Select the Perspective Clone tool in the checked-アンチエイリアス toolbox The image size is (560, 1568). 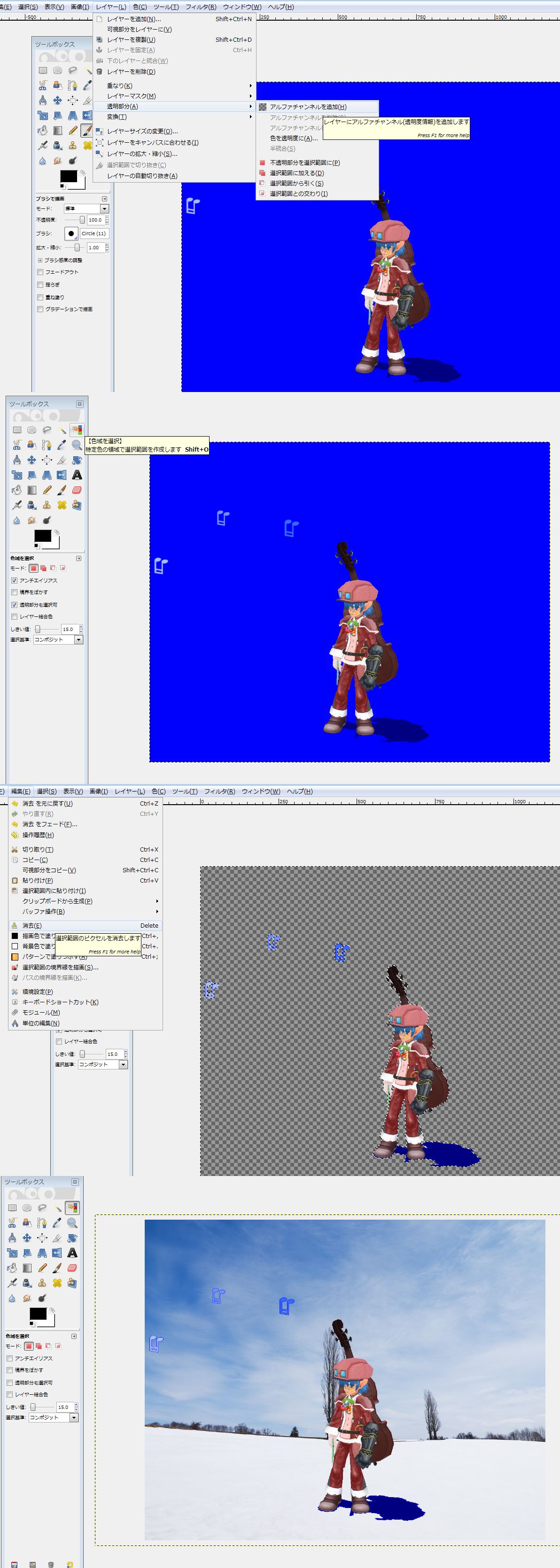[77, 505]
